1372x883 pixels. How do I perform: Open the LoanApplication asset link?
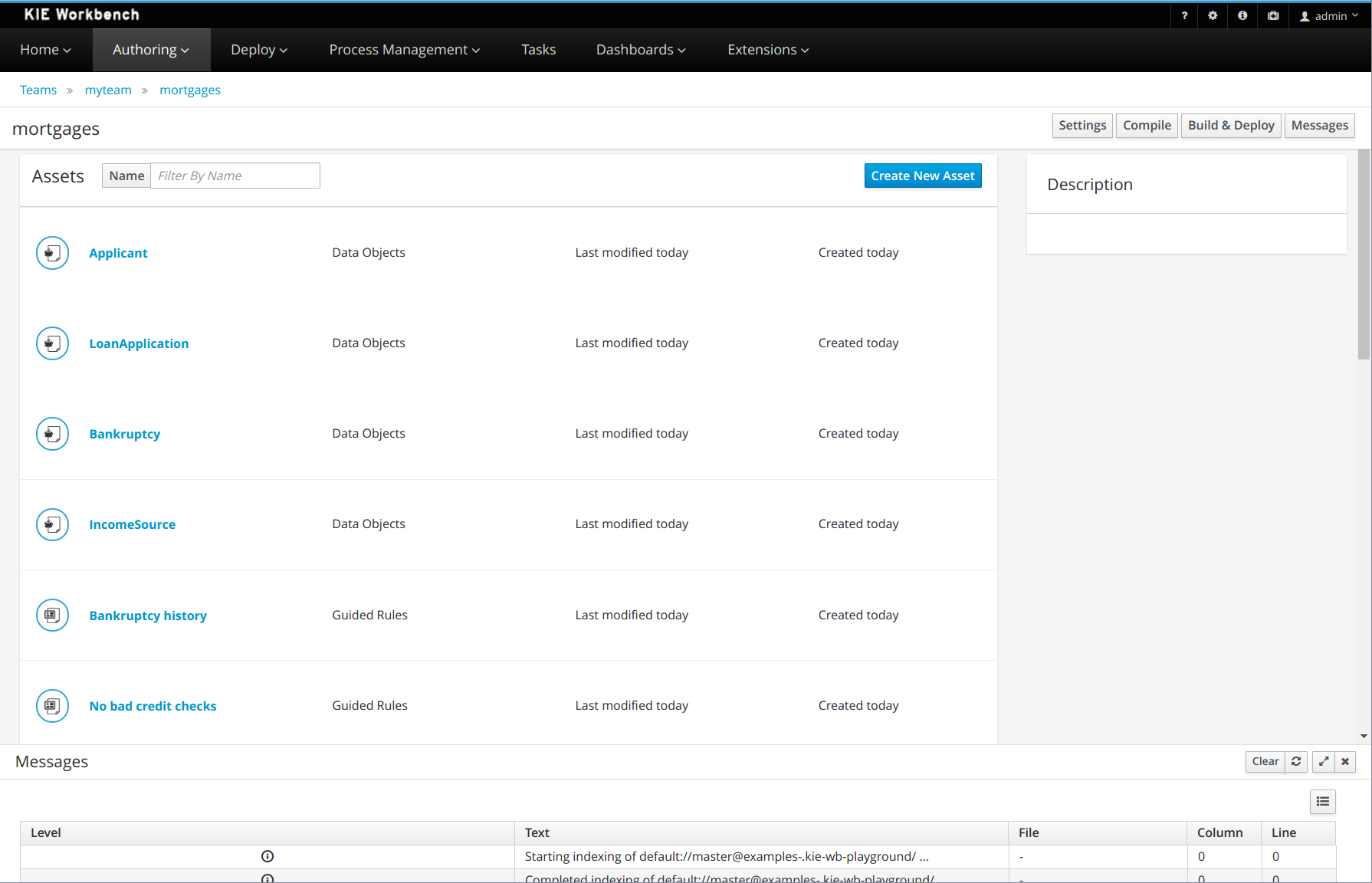tap(139, 343)
